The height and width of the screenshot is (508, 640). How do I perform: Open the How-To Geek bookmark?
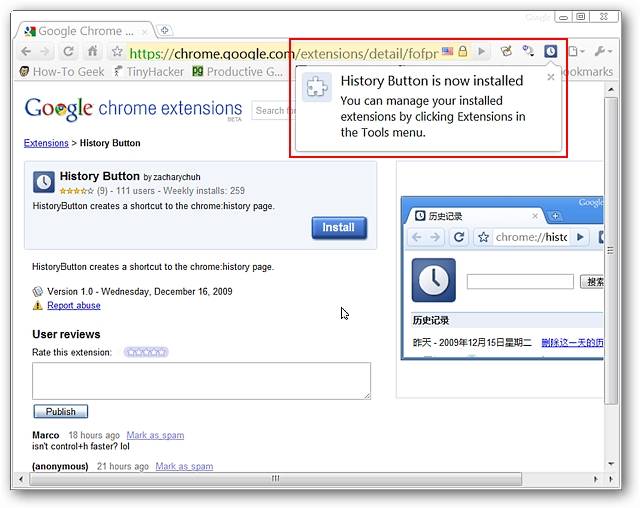(62, 72)
